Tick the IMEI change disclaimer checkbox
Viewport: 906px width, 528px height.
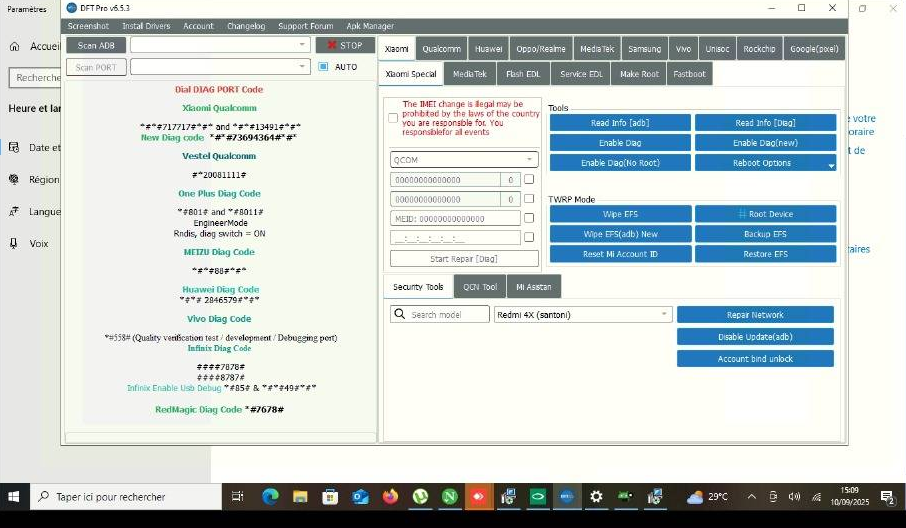(393, 118)
